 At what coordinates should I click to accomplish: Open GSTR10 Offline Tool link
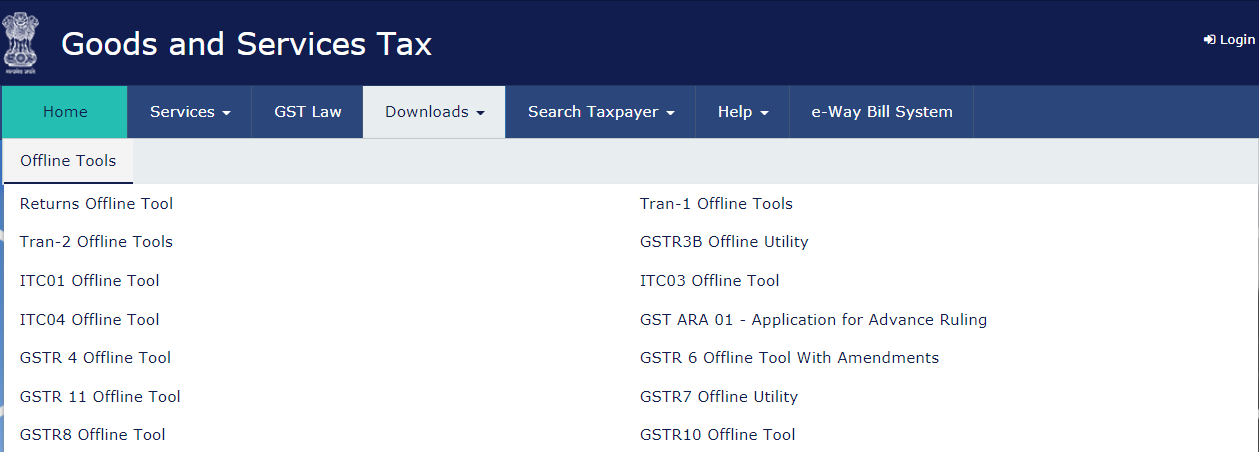coord(718,435)
